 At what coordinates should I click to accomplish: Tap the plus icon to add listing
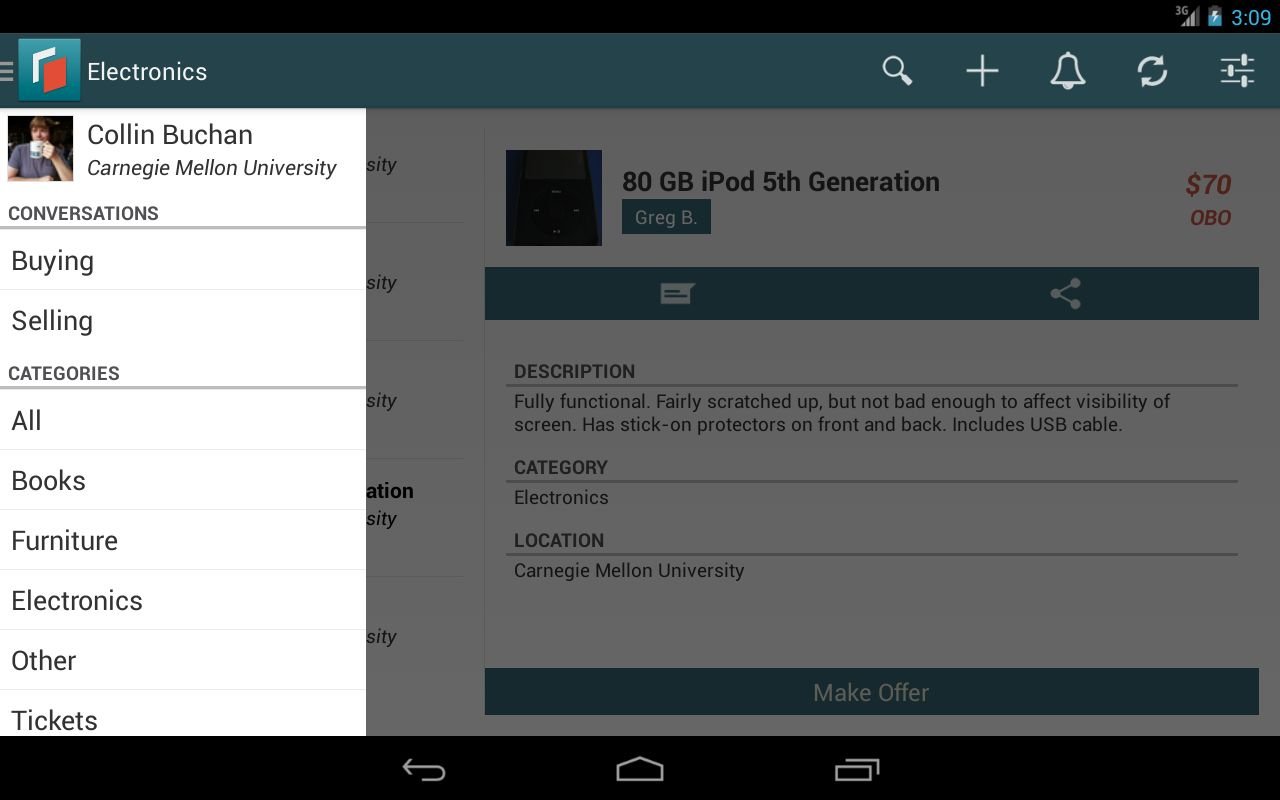[x=982, y=71]
